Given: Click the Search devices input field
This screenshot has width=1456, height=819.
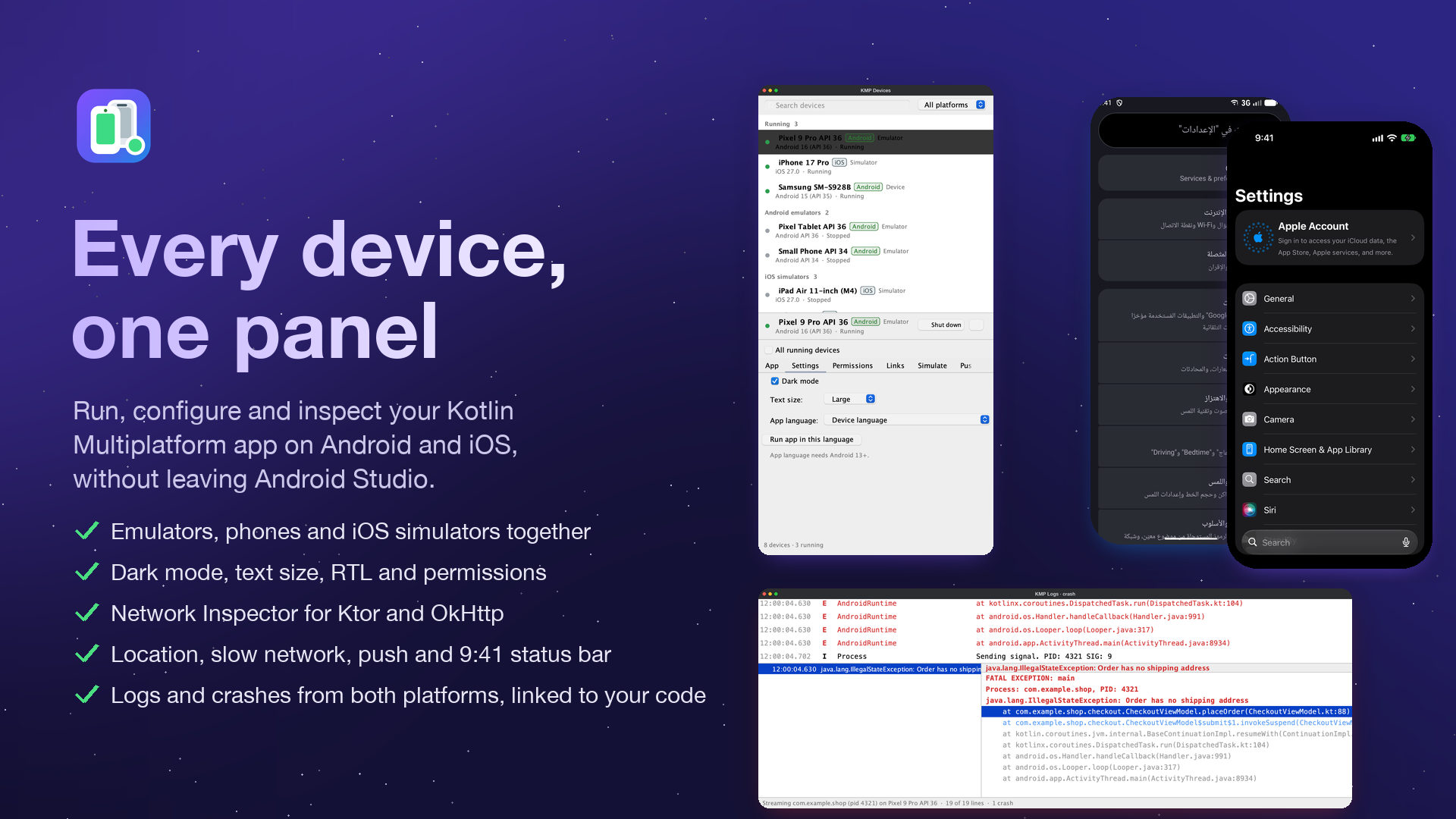Looking at the screenshot, I should 837,105.
